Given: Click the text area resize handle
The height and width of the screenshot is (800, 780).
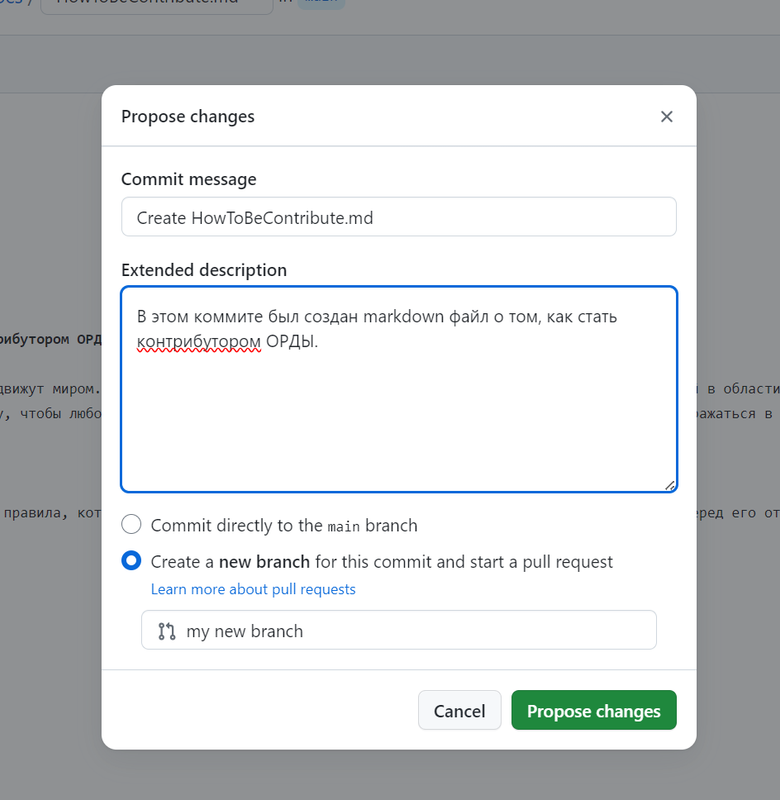Looking at the screenshot, I should coord(670,485).
